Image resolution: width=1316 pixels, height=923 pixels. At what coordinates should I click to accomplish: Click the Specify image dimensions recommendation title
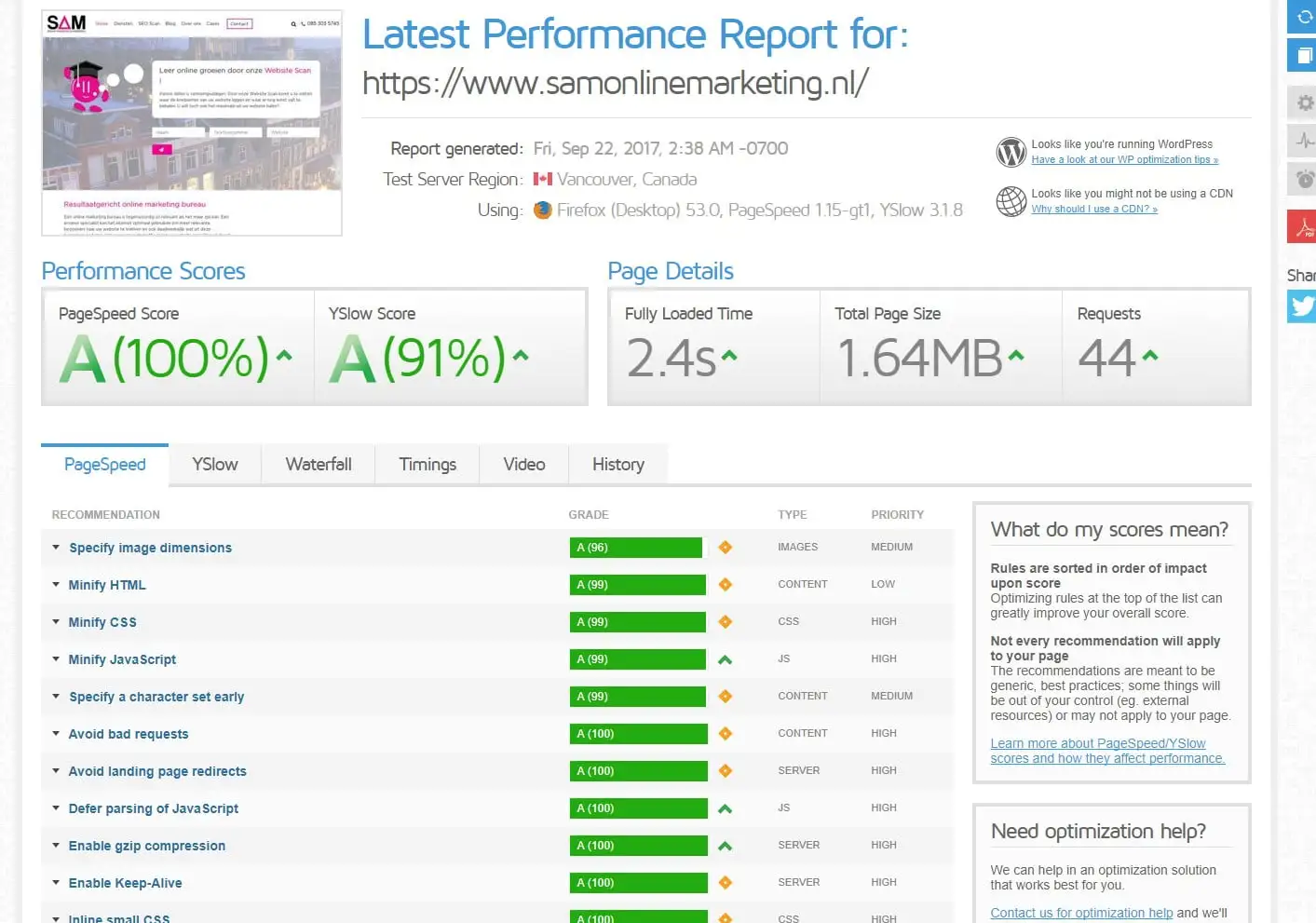click(x=150, y=548)
